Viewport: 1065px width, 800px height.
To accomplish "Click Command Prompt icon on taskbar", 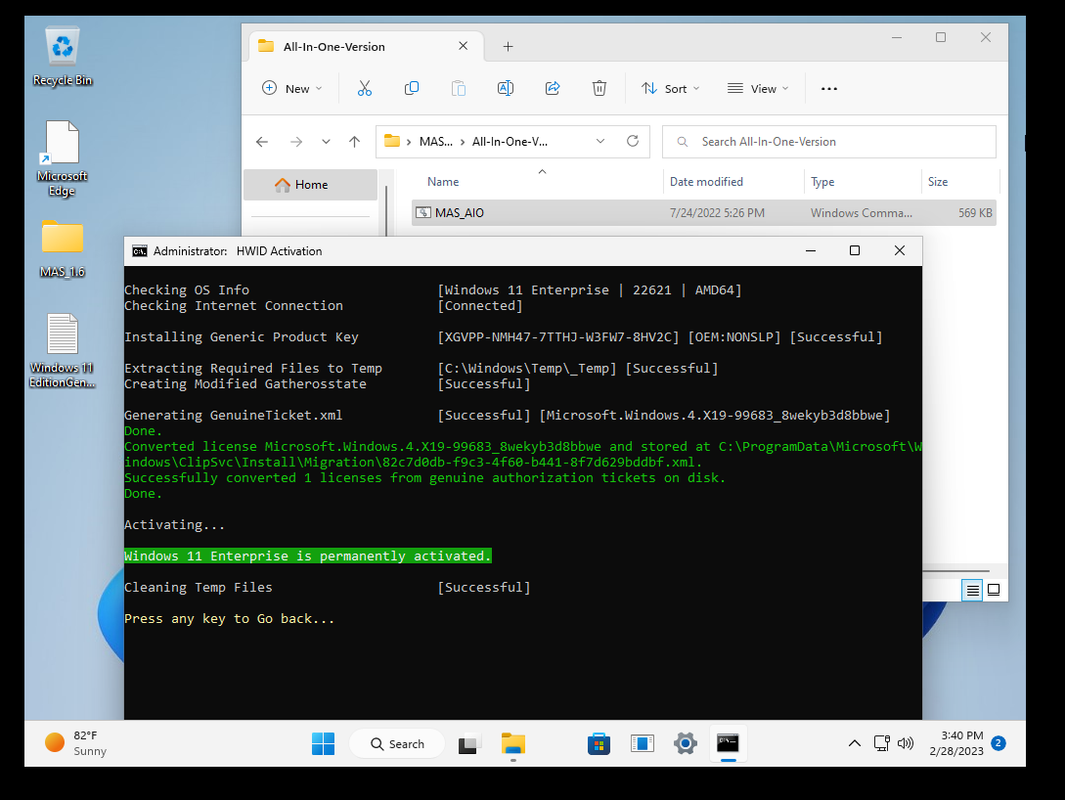I will click(x=727, y=744).
